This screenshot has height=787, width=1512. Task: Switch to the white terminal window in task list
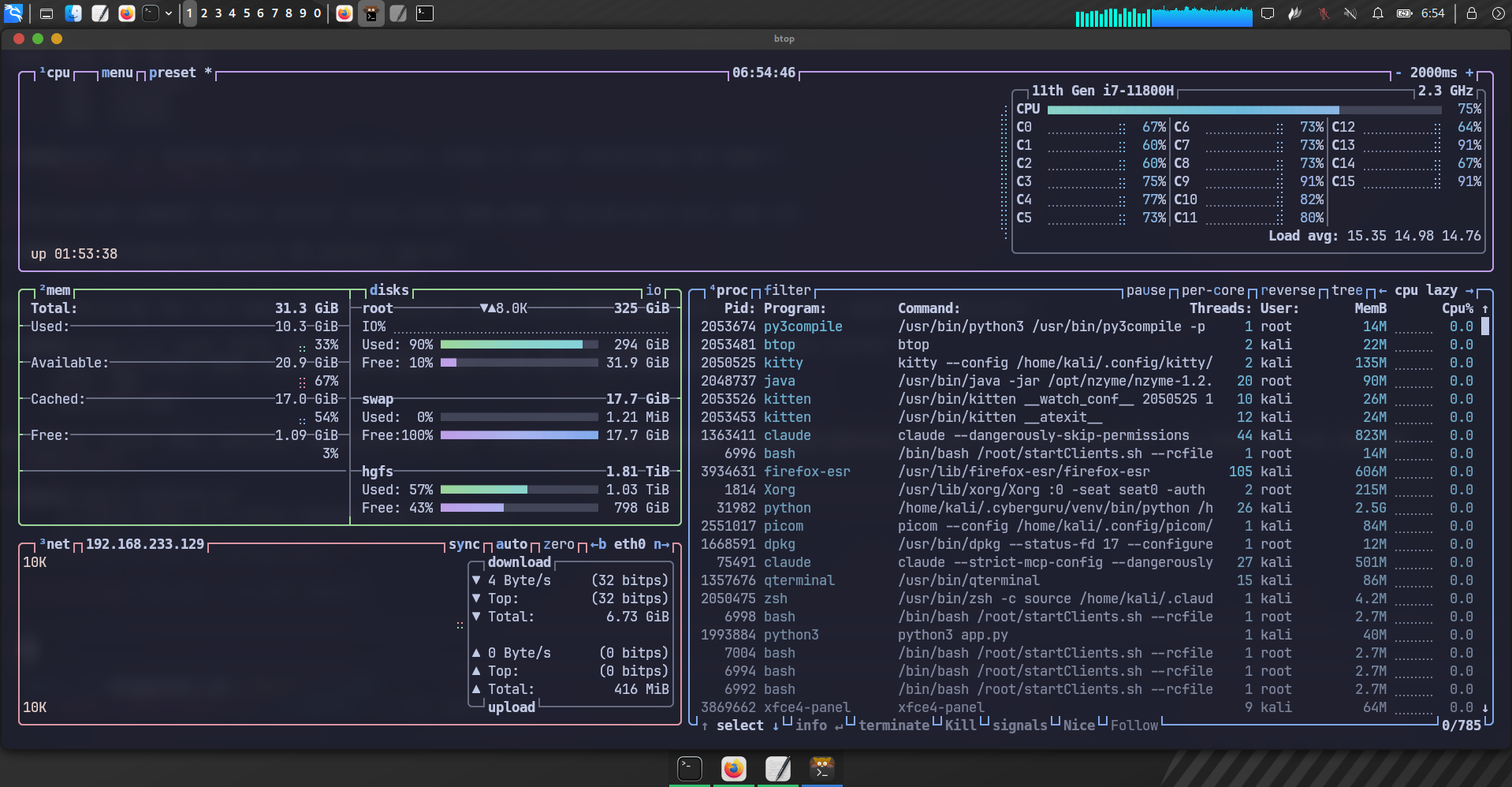click(425, 13)
